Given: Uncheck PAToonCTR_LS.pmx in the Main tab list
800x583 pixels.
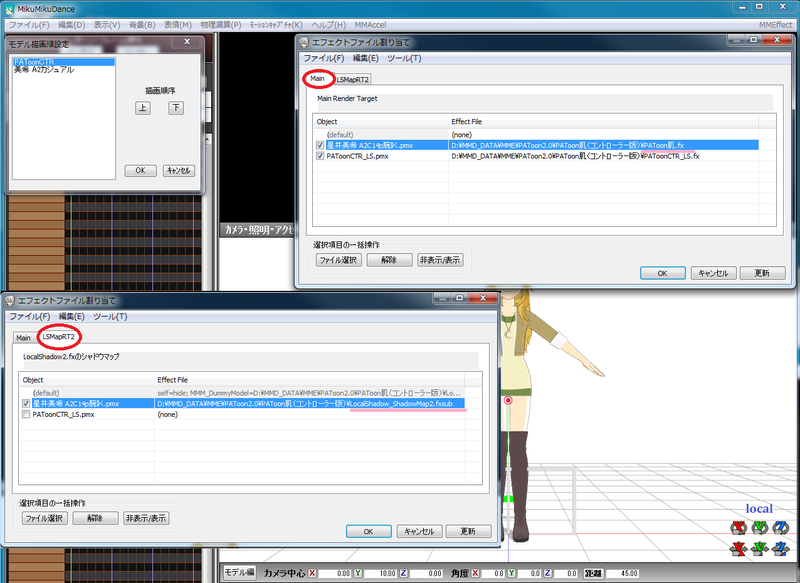Looking at the screenshot, I should 320,156.
